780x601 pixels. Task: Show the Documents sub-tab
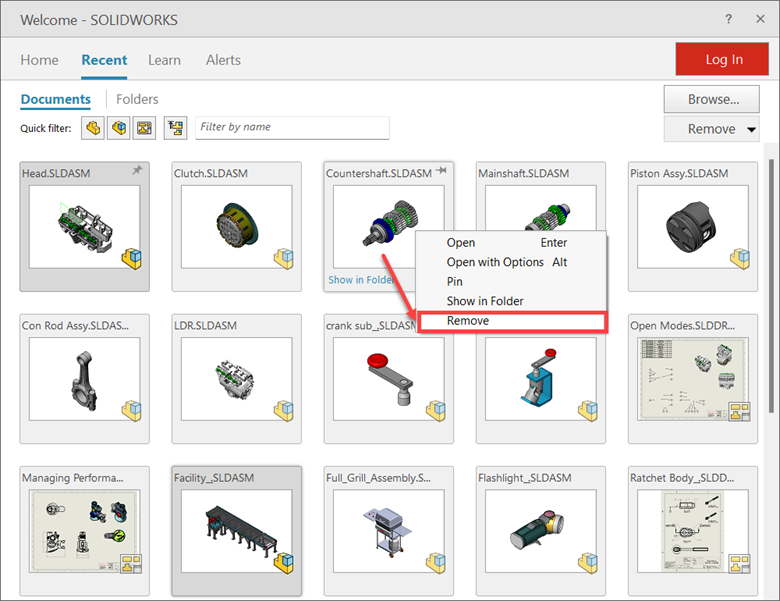(x=56, y=99)
